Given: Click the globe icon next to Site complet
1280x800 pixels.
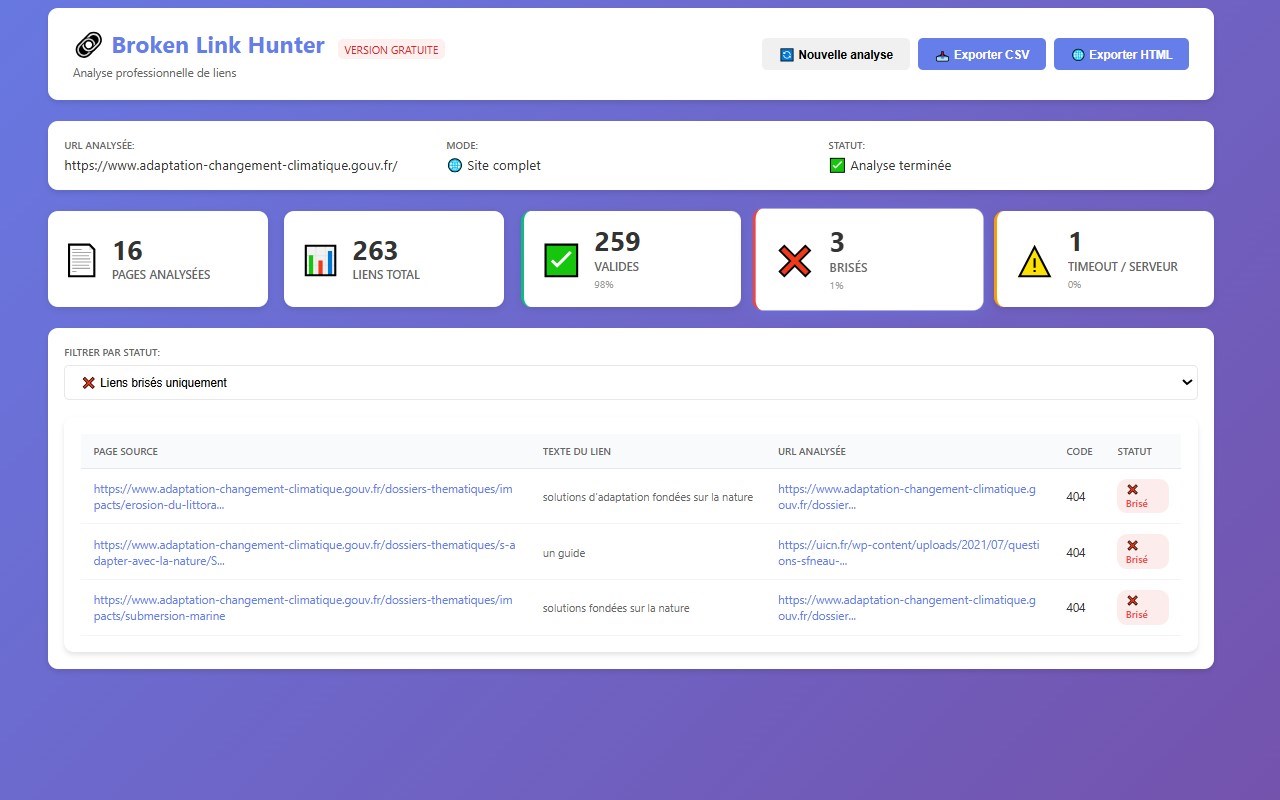Looking at the screenshot, I should [455, 166].
